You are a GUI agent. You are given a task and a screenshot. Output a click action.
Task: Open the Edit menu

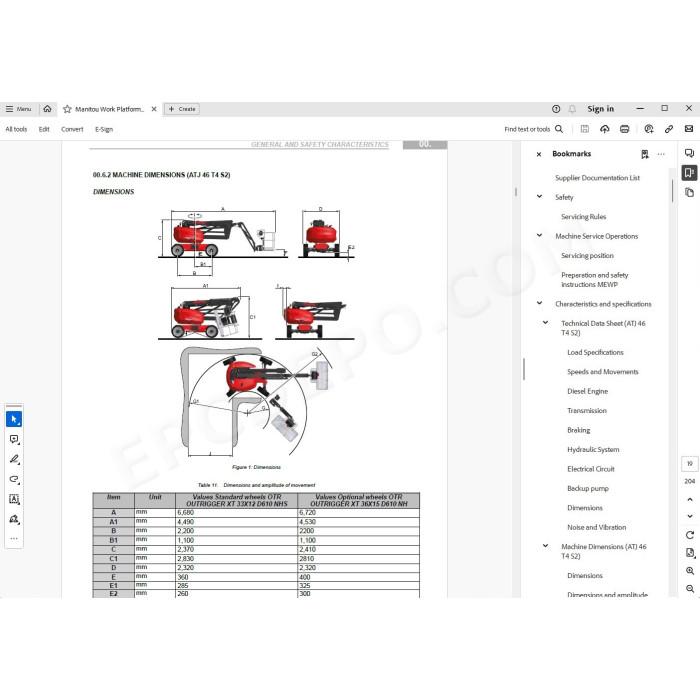point(44,129)
